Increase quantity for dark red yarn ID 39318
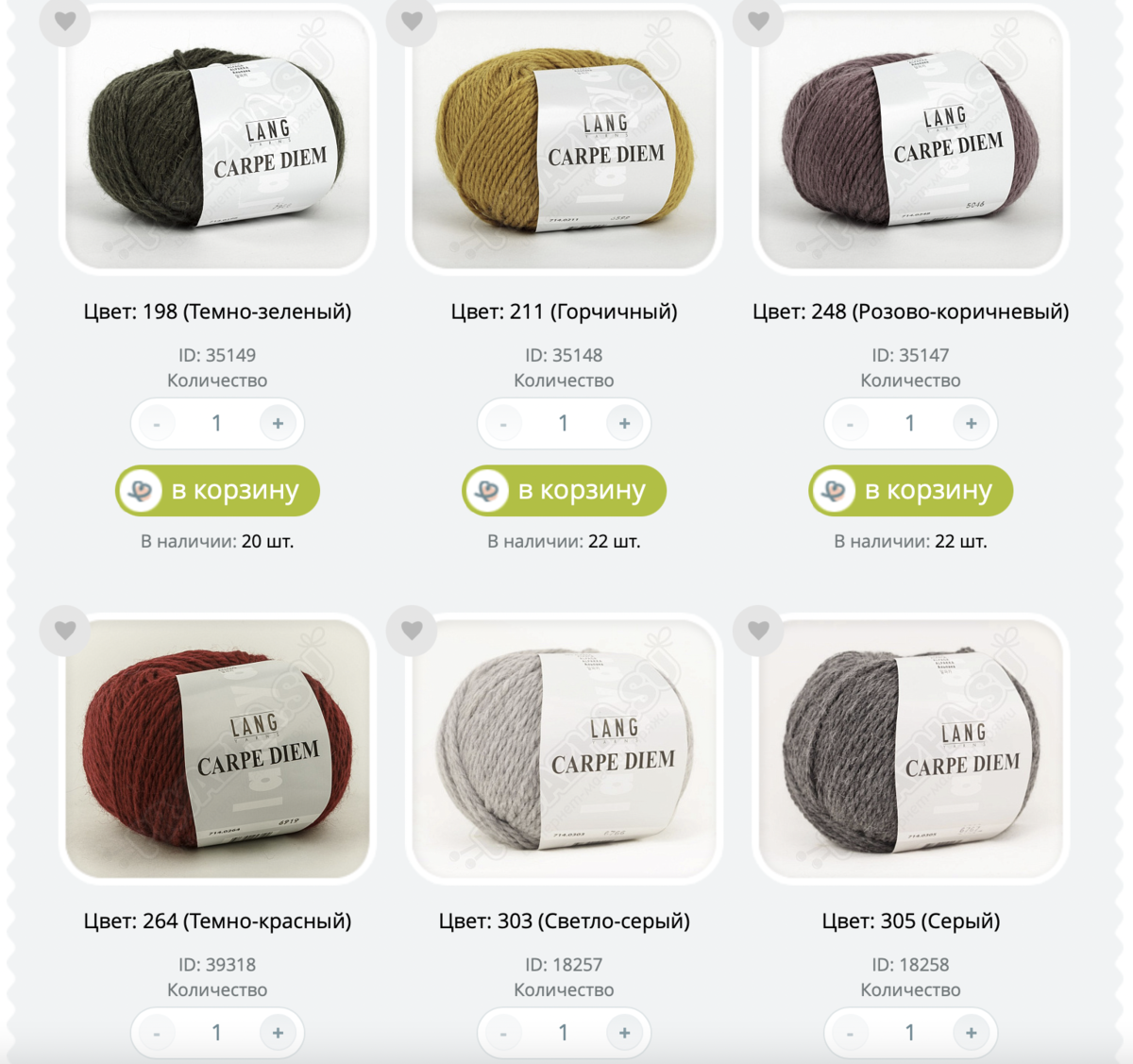This screenshot has height=1064, width=1133. pyautogui.click(x=278, y=1033)
